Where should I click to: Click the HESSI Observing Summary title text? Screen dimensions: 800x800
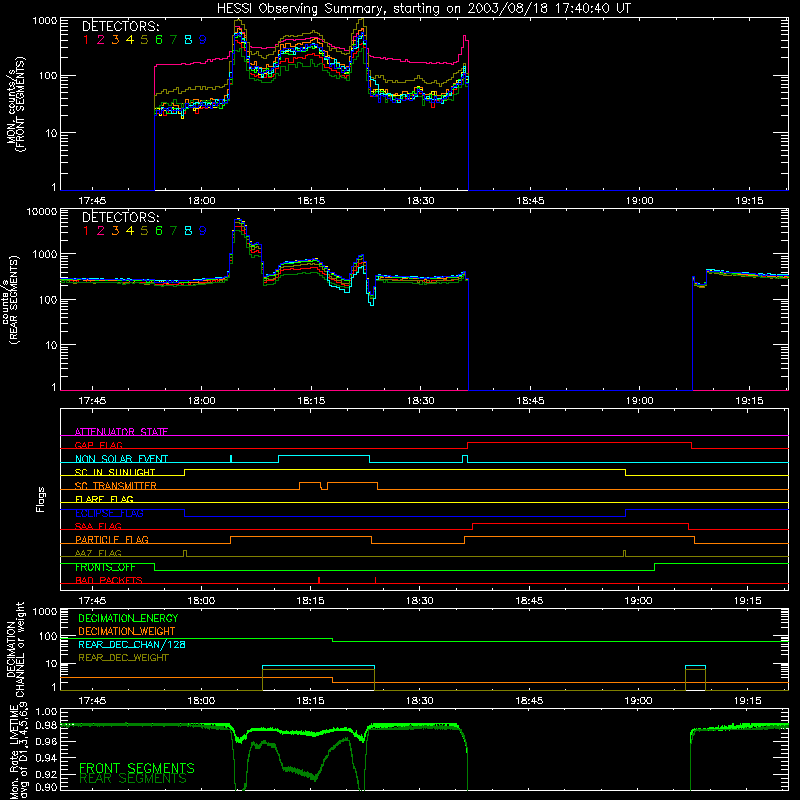423,8
